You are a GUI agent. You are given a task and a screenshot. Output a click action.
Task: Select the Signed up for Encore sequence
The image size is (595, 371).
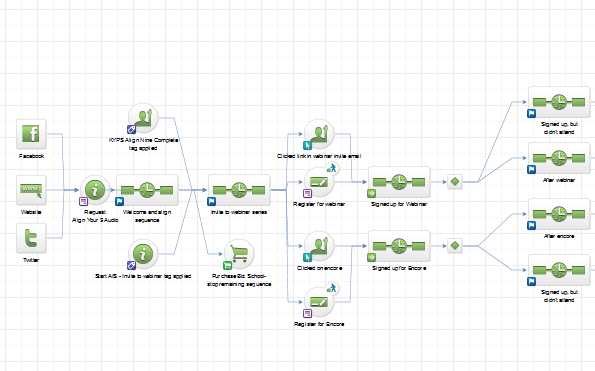coord(399,246)
